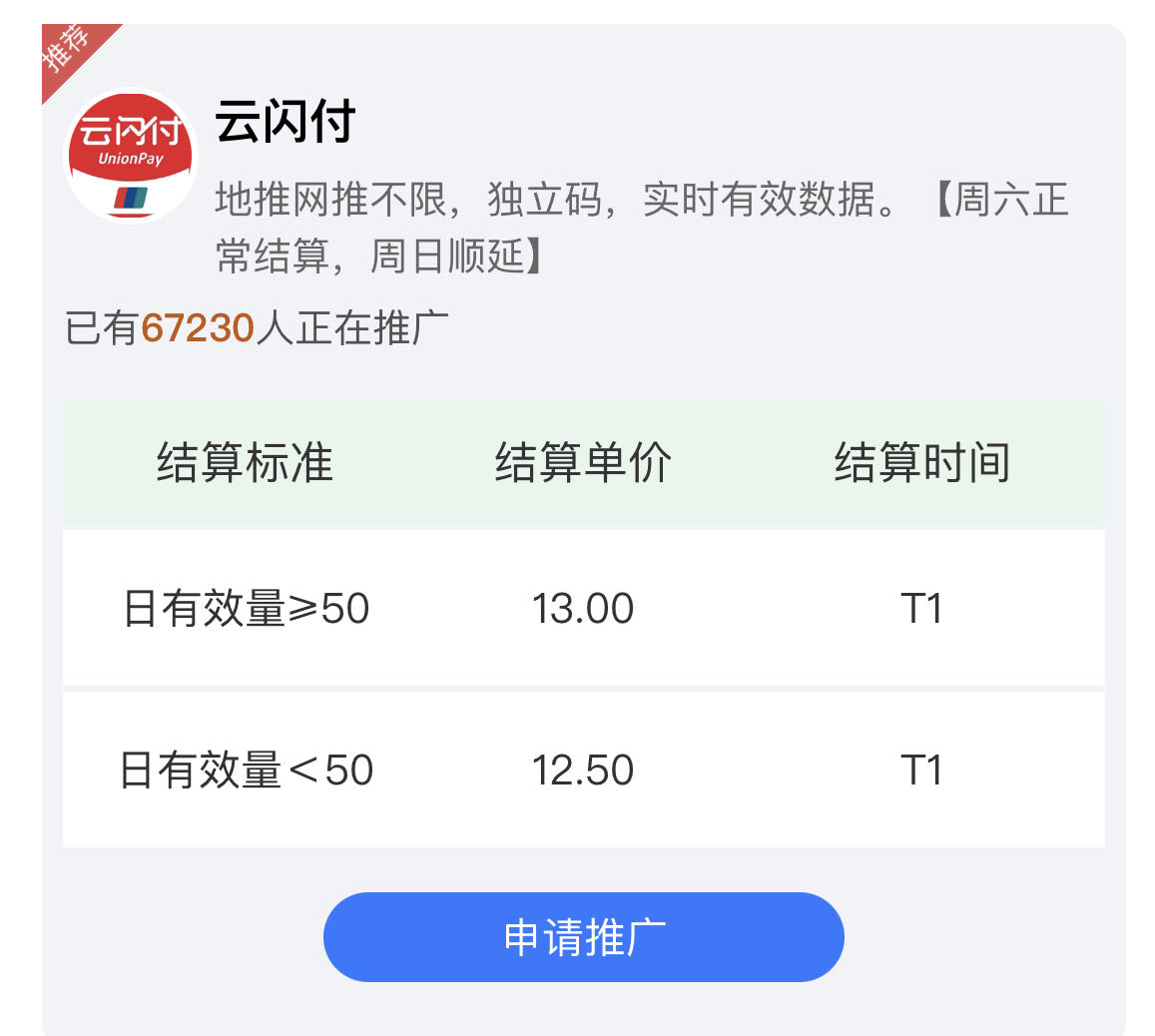Click the 13.00 unit price cell

coord(583,609)
